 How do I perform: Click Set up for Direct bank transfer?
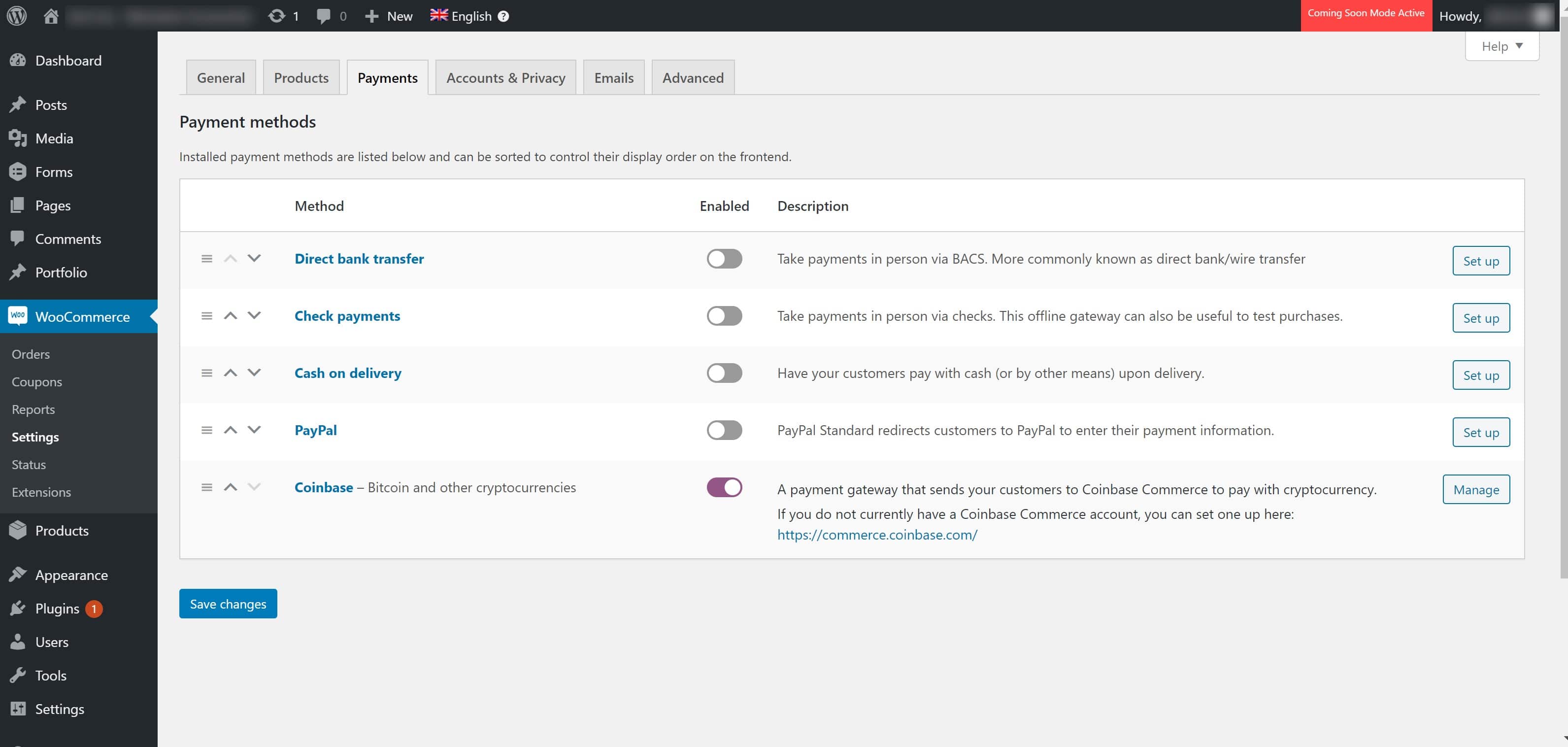click(1481, 261)
